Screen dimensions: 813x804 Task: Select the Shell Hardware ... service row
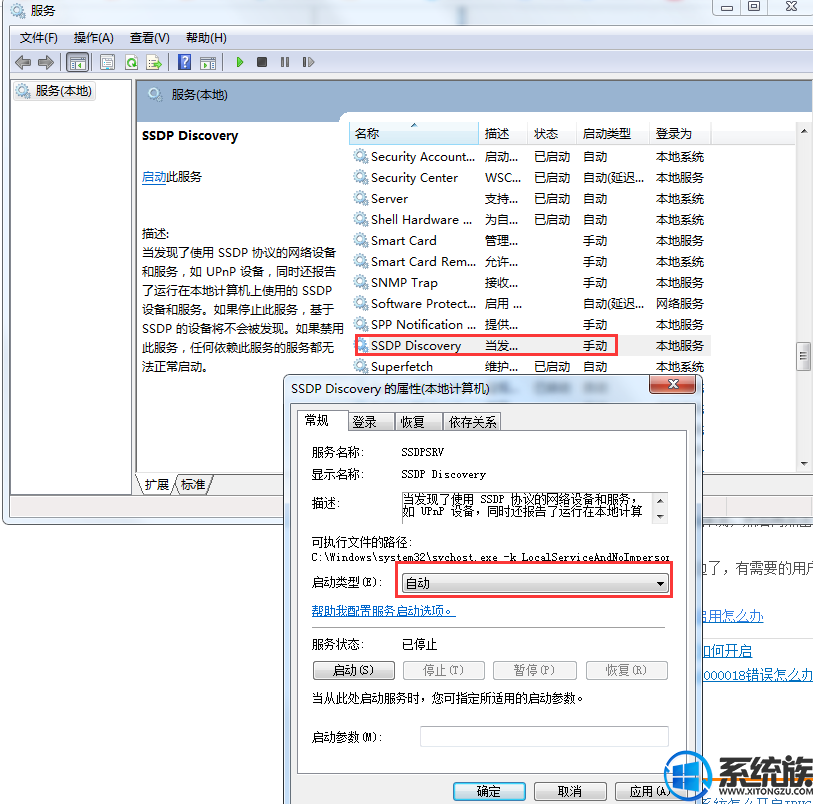531,219
